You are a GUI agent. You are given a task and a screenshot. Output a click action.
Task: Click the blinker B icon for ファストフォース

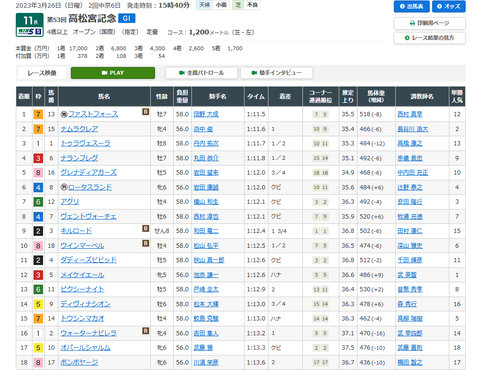(145, 112)
